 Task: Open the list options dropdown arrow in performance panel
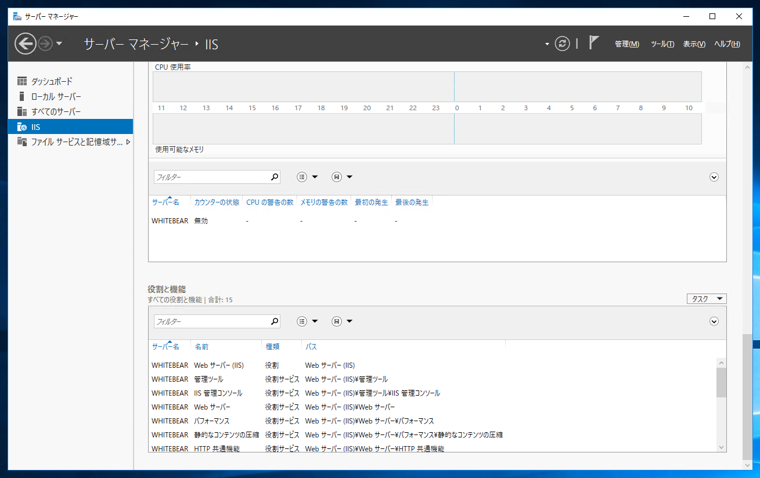(315, 177)
